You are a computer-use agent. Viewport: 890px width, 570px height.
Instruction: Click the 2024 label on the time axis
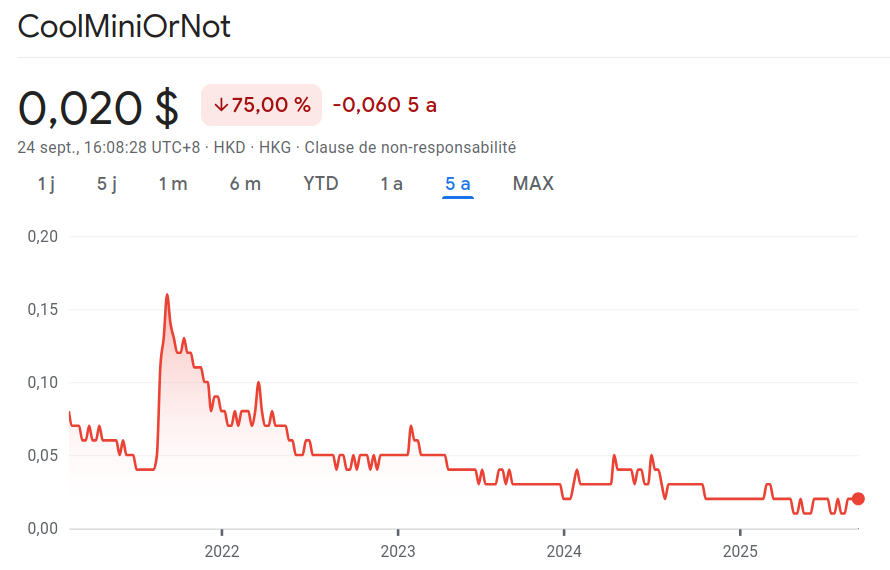[564, 551]
